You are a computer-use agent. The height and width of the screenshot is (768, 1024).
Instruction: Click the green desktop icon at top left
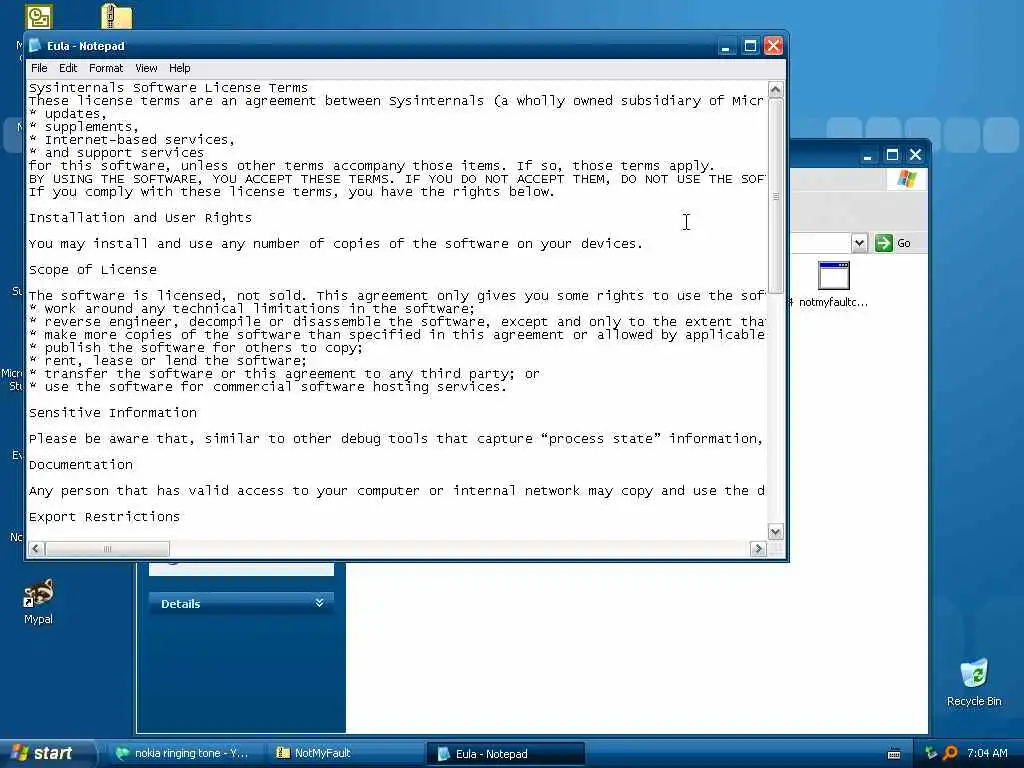tap(39, 17)
